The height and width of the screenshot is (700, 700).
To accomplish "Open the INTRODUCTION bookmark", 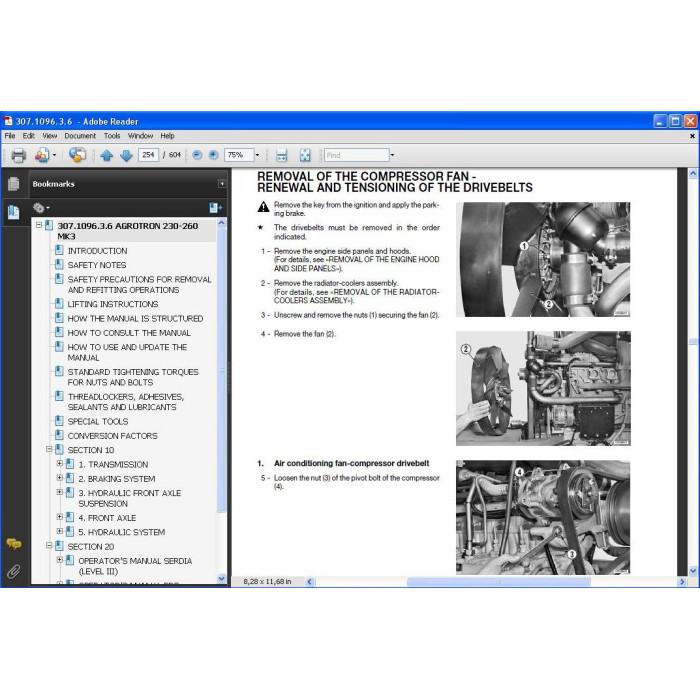I will pyautogui.click(x=97, y=251).
